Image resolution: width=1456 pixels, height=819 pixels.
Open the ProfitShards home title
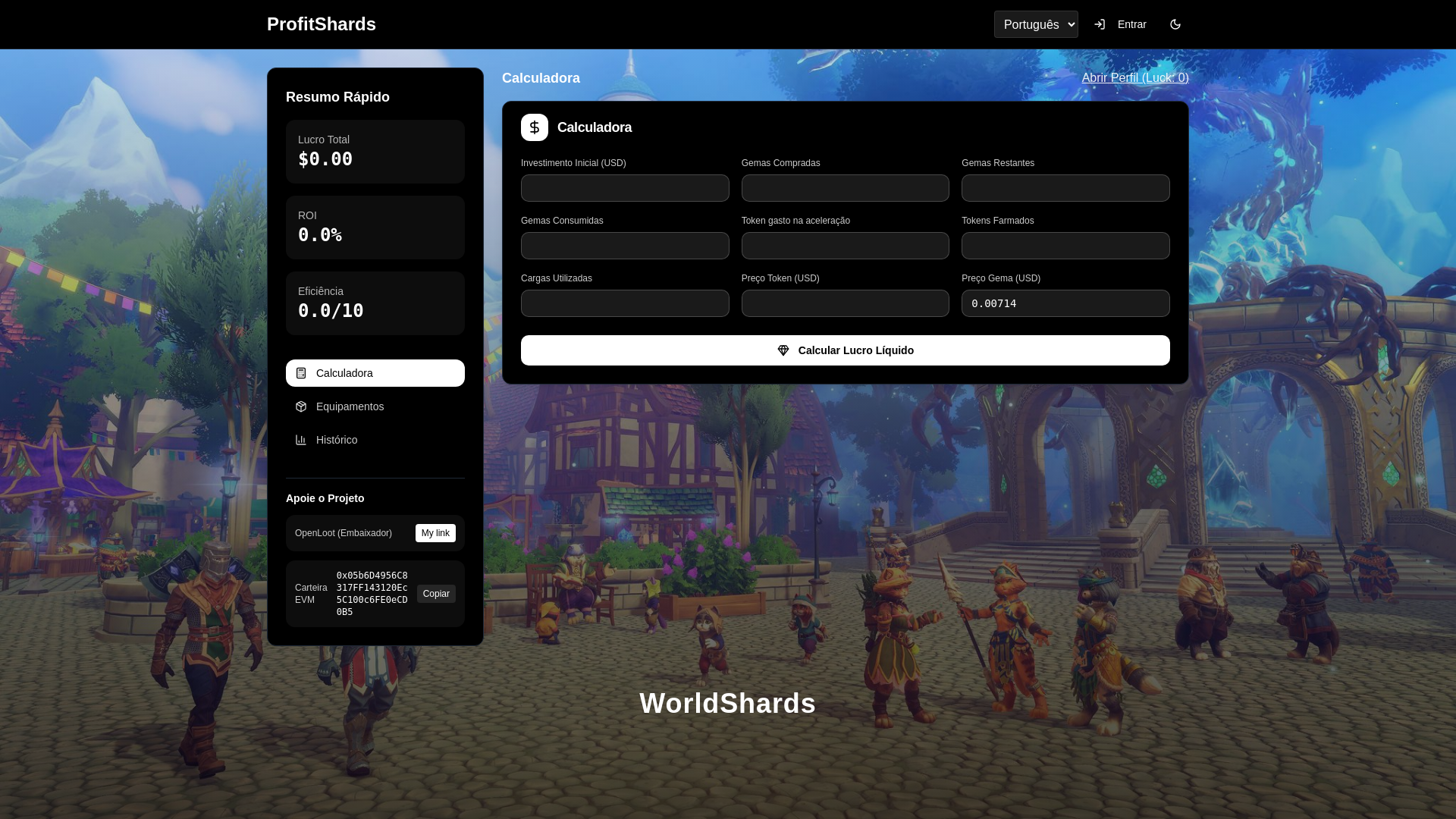pyautogui.click(x=322, y=24)
